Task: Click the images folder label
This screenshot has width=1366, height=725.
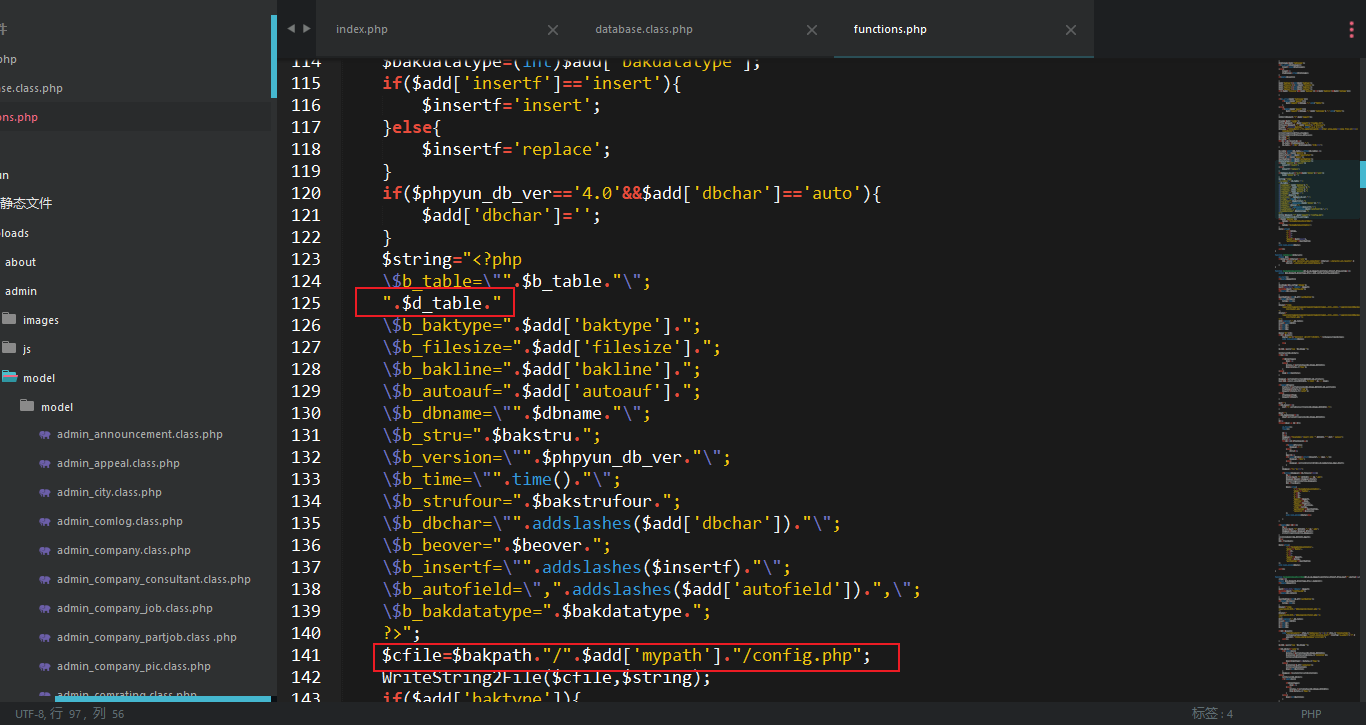Action: coord(41,320)
